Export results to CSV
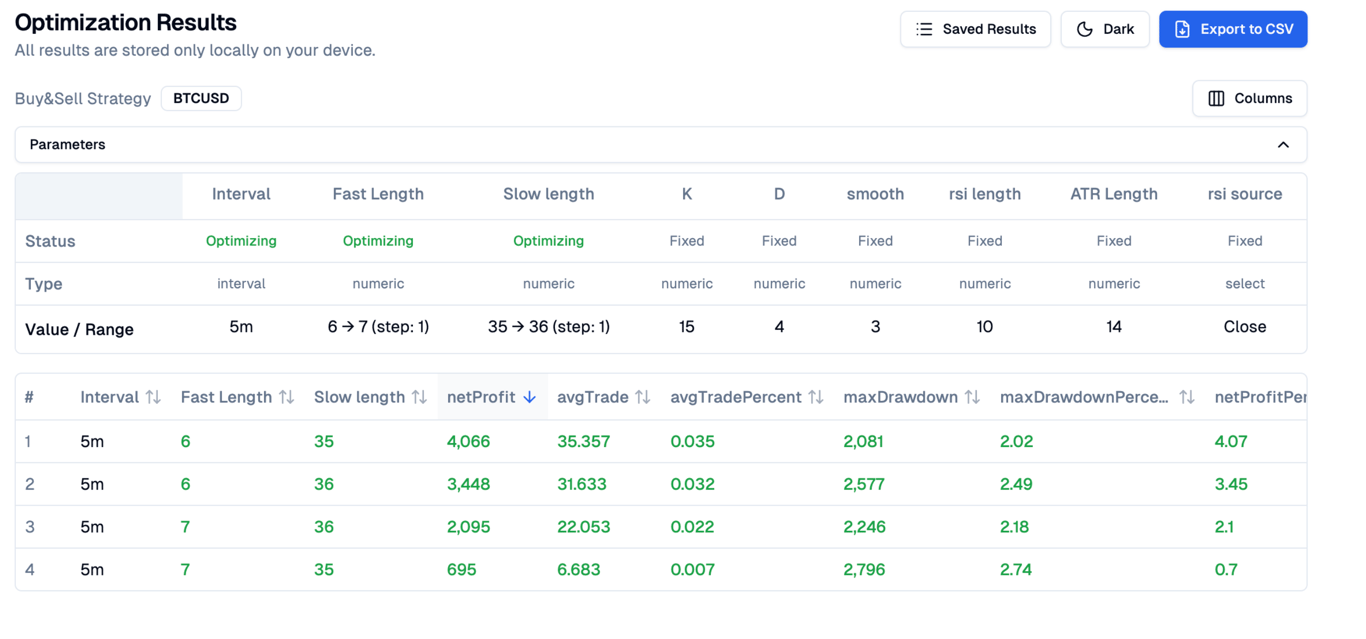Screen dimensions: 1366x639 pyautogui.click(x=1233, y=29)
